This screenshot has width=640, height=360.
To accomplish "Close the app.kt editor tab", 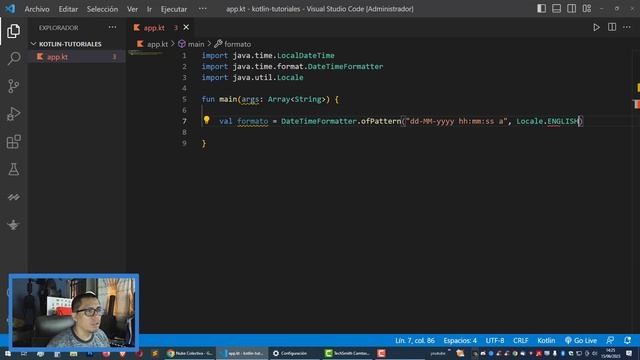I will click(x=186, y=27).
